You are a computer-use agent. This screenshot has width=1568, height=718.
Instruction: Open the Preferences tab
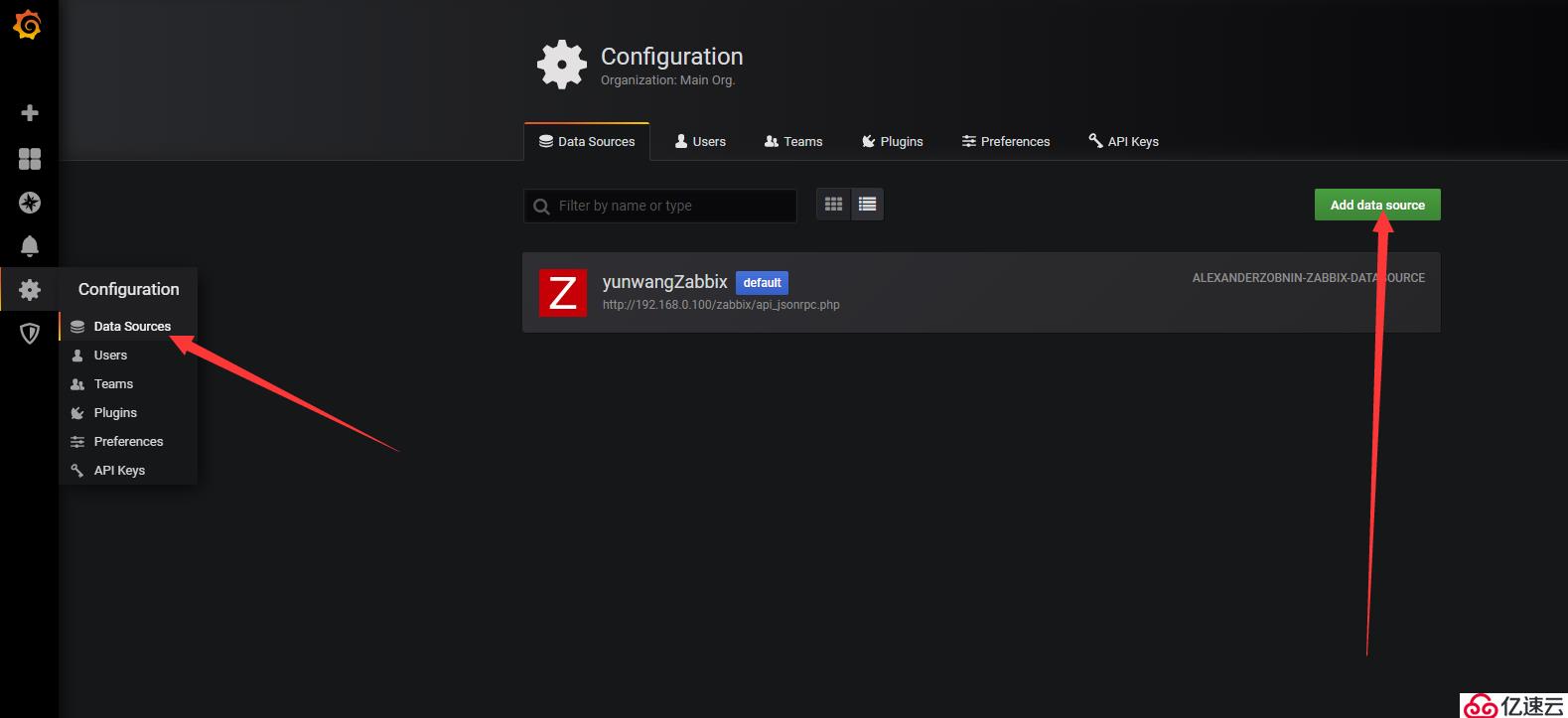pos(1006,141)
